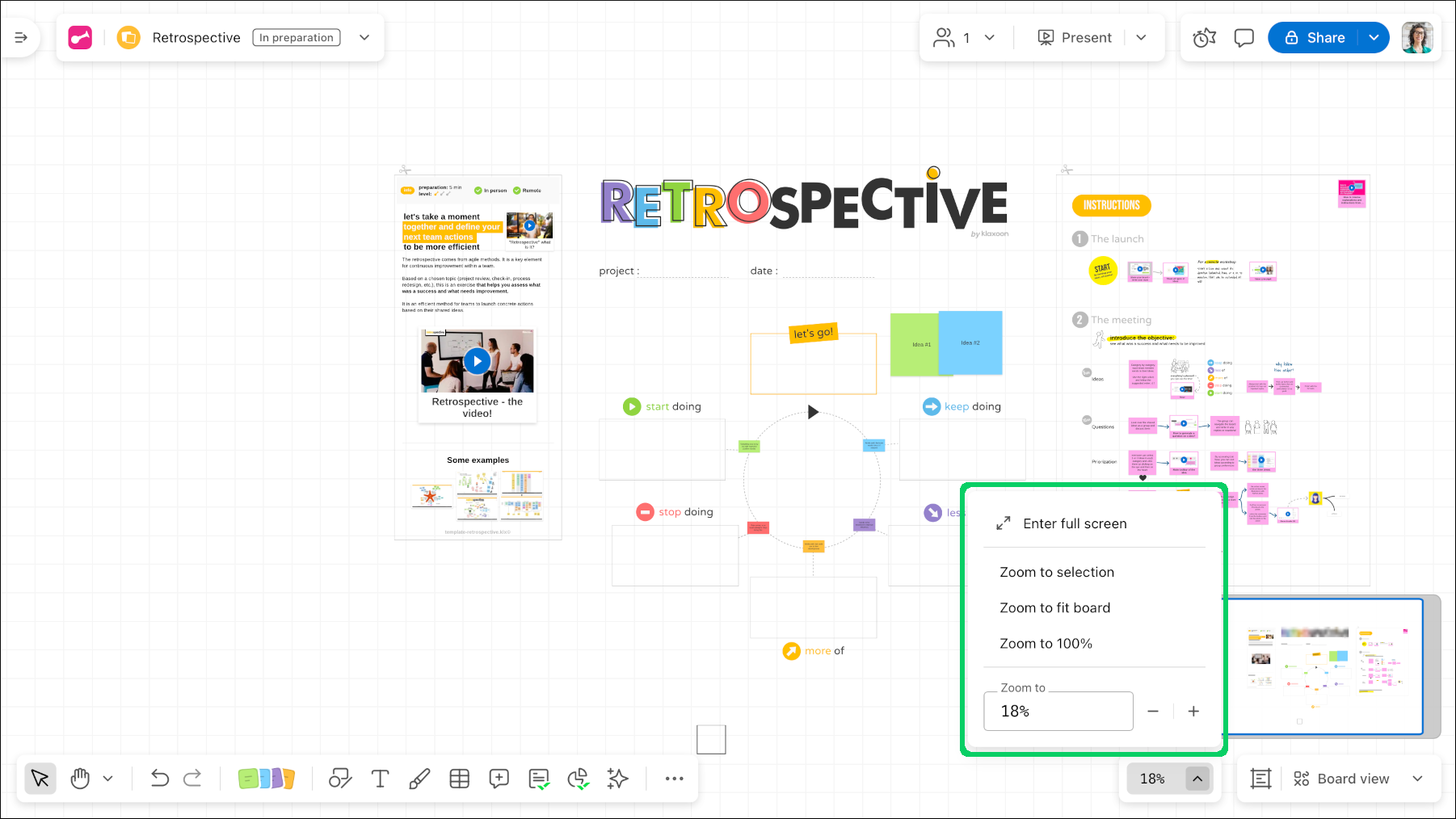Choose the pen drawing tool

(419, 779)
